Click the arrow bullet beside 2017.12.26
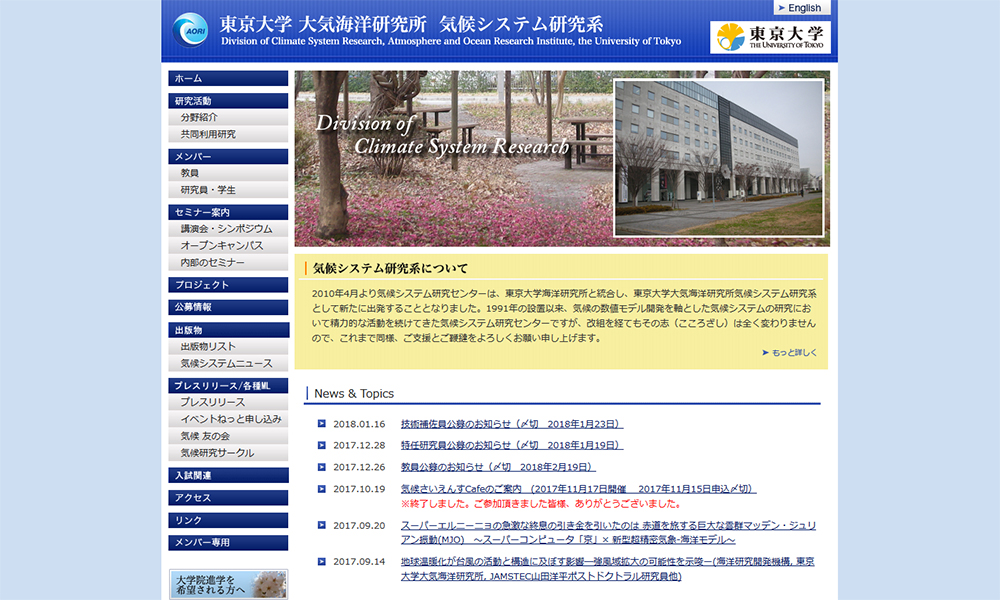The height and width of the screenshot is (600, 1000). [x=321, y=467]
